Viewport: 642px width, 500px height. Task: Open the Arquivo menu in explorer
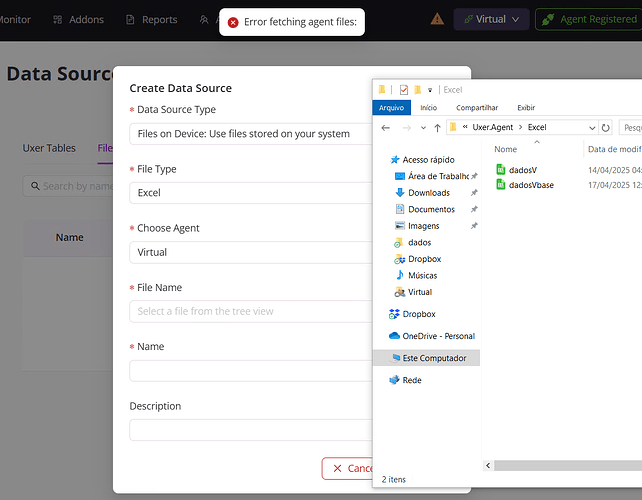[x=391, y=108]
